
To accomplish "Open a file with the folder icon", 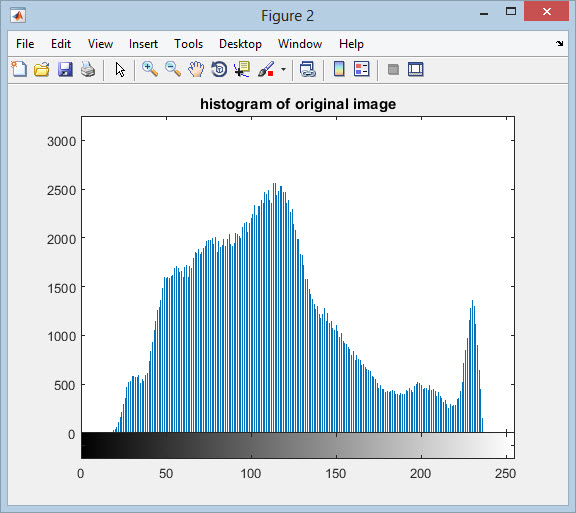I will coord(42,69).
